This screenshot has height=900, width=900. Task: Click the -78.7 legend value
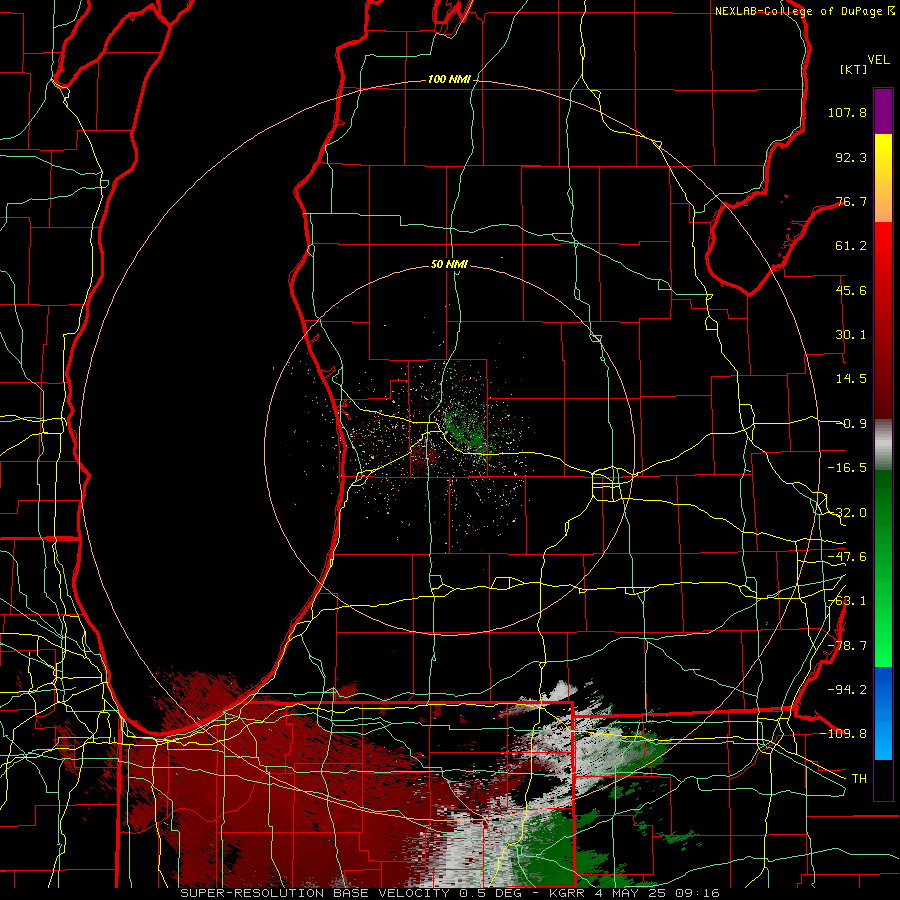847,646
